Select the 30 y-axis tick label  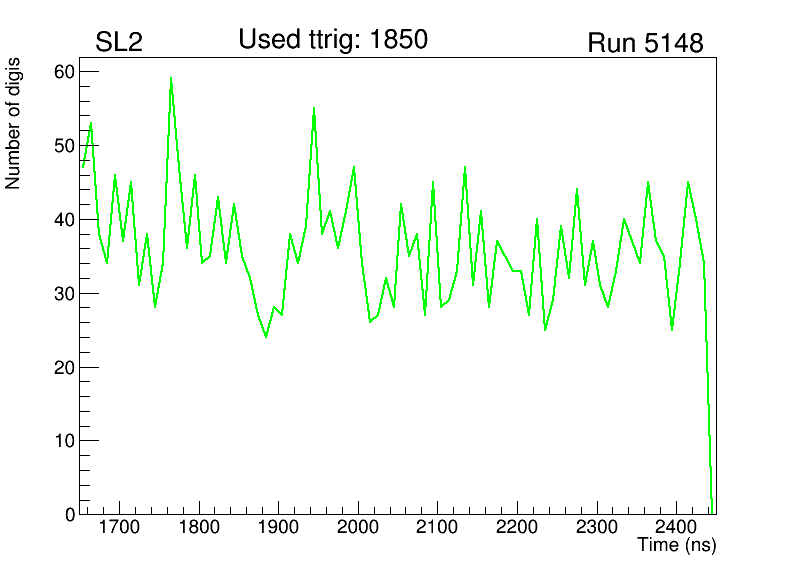[x=64, y=294]
